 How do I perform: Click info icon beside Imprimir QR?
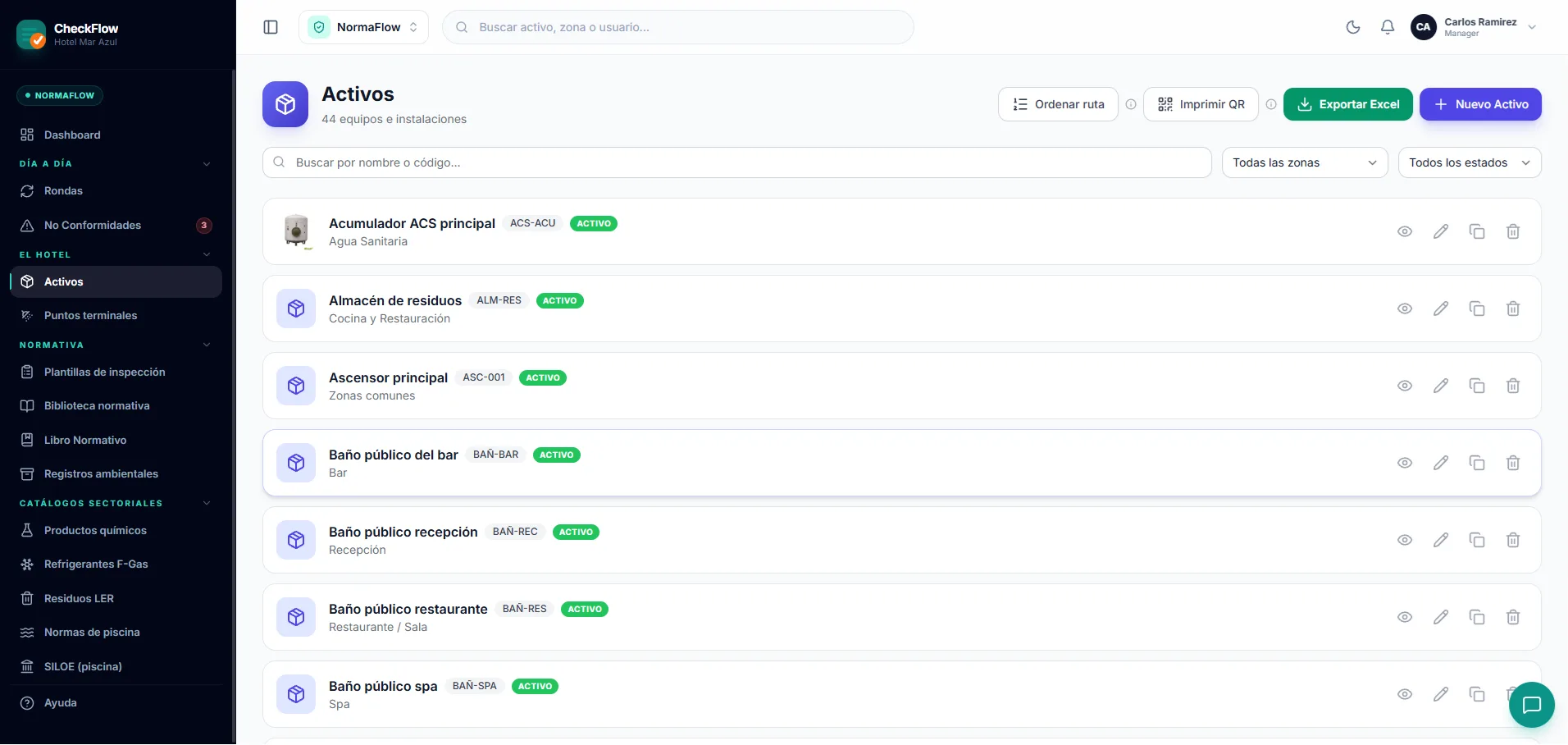point(1271,104)
